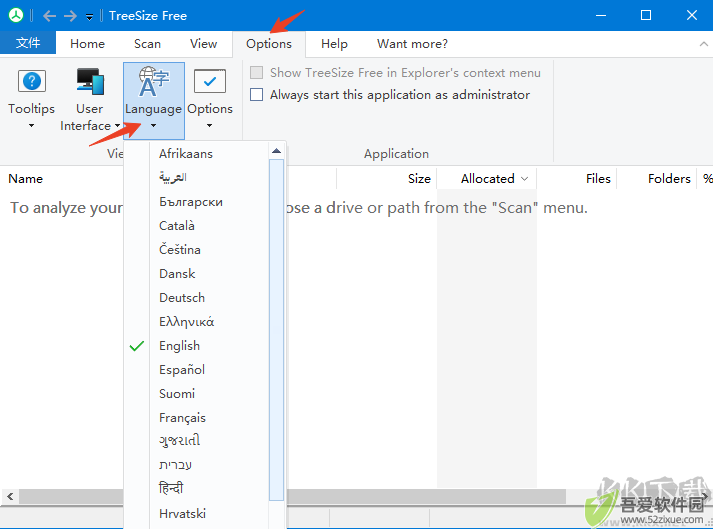This screenshot has width=713, height=529.
Task: Open the Want more? tab
Action: coord(412,44)
